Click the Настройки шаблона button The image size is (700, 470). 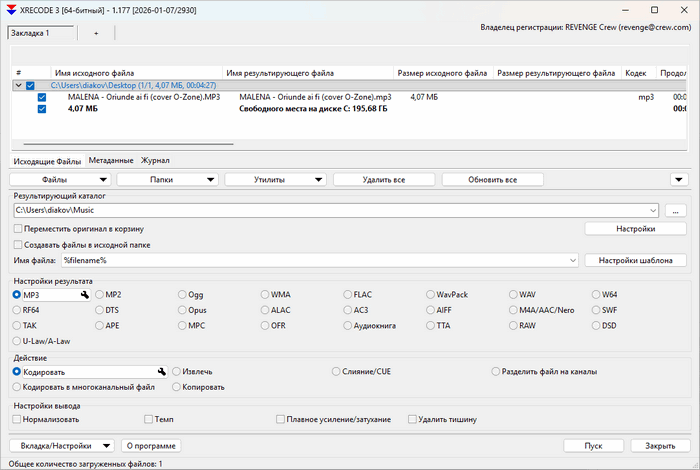tap(635, 260)
